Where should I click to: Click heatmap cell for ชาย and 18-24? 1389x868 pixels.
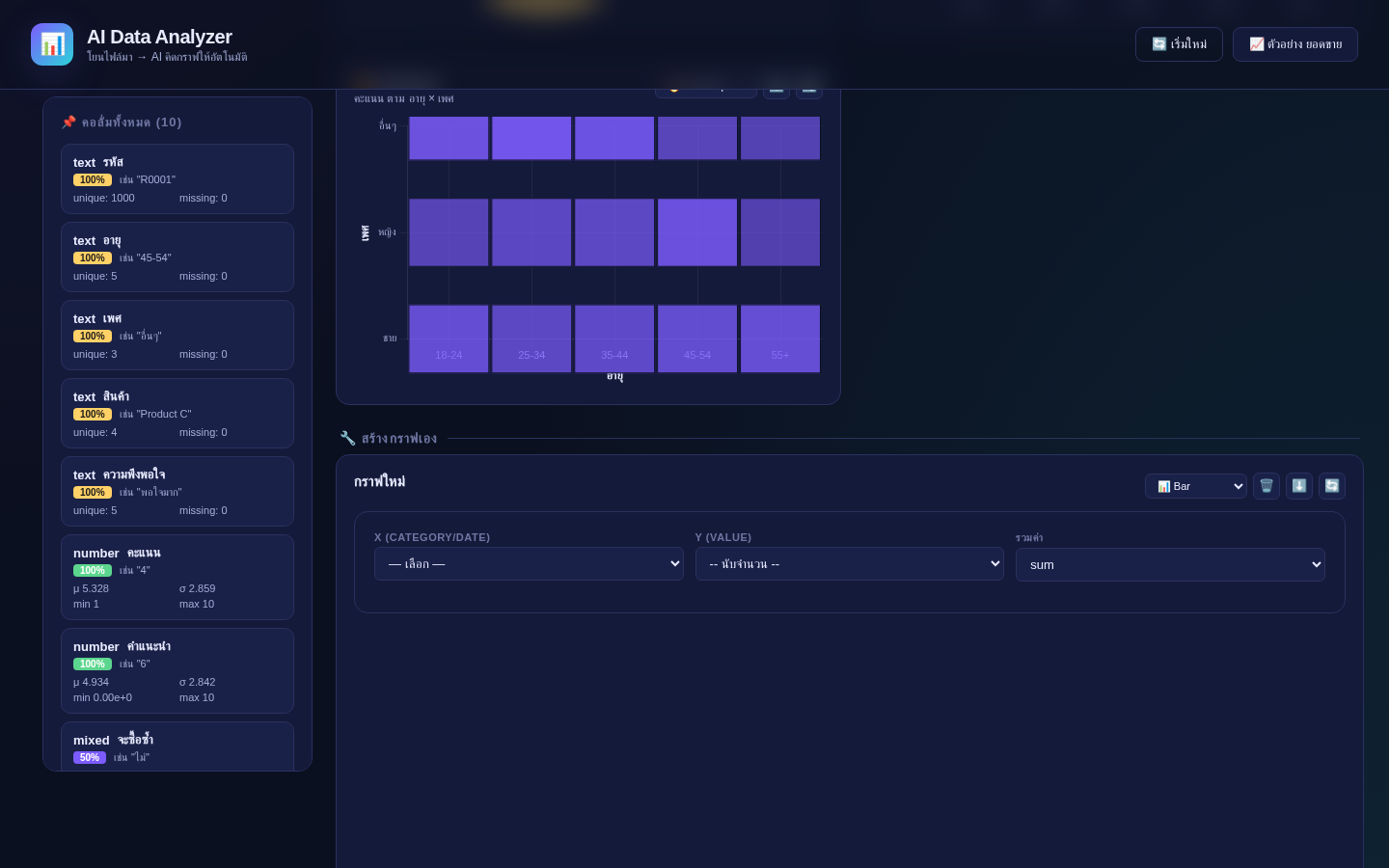click(449, 339)
